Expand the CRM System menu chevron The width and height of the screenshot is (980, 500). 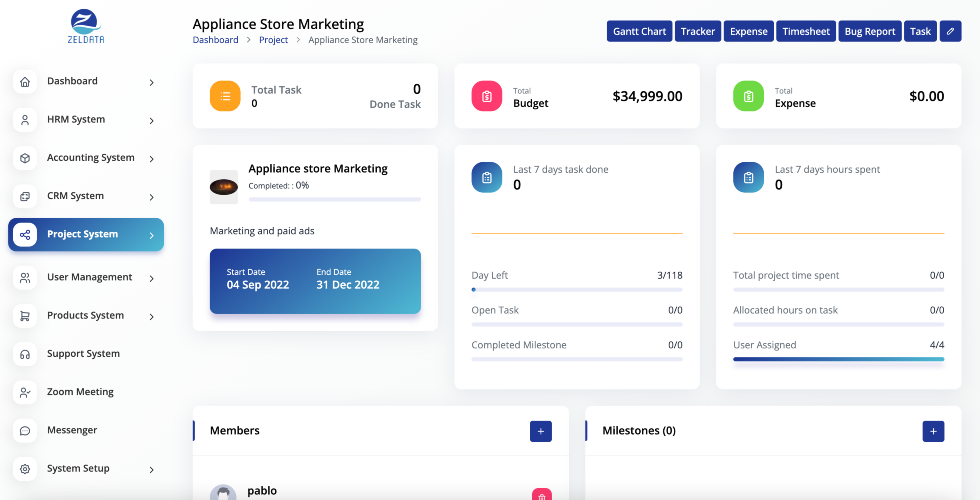(x=151, y=197)
